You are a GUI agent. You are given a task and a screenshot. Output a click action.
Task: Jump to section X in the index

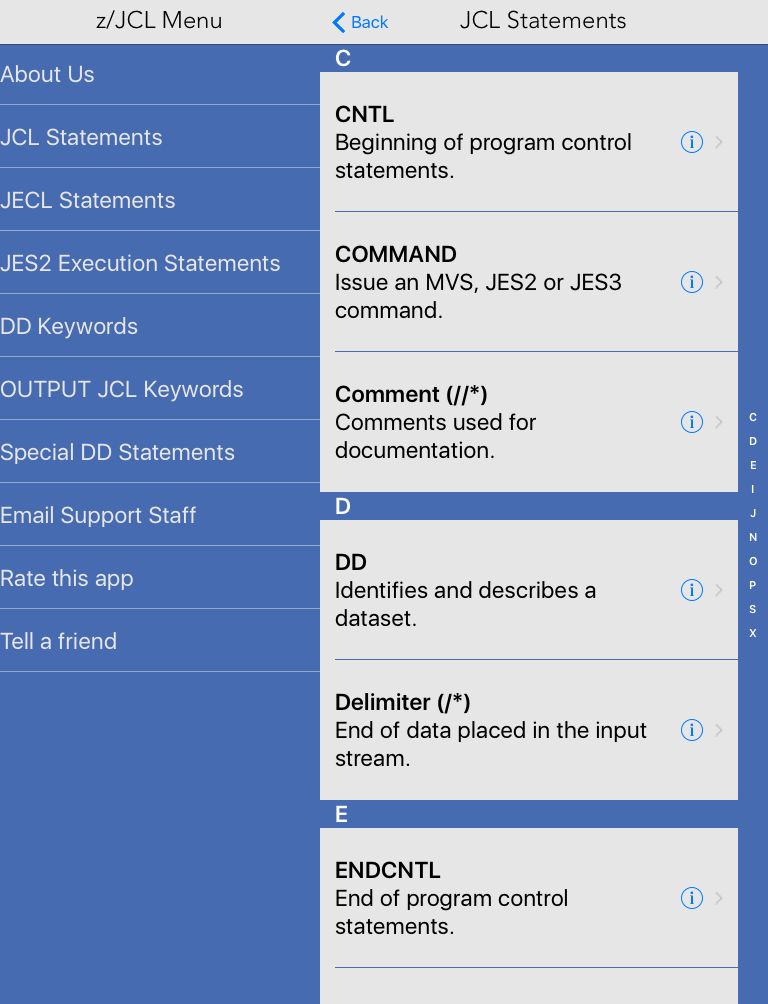click(753, 633)
